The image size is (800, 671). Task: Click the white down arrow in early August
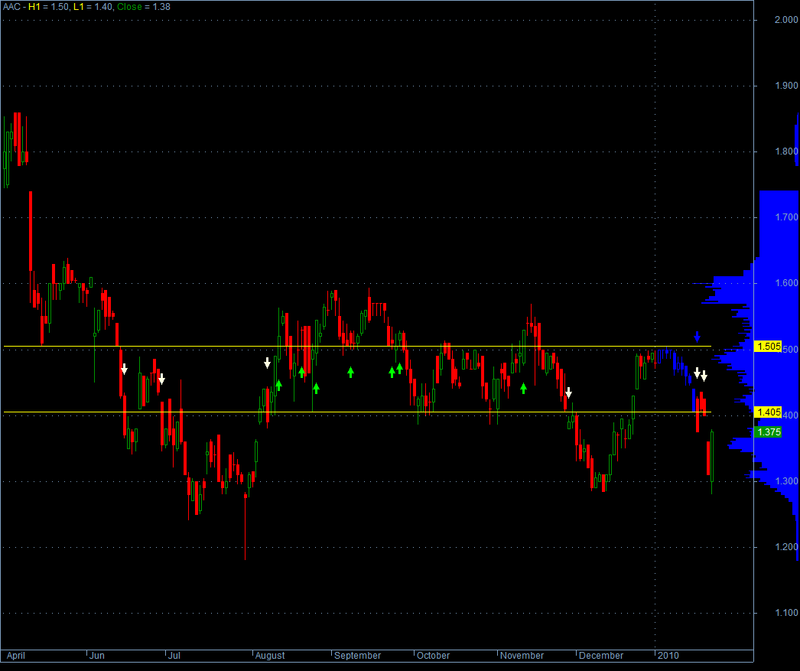tap(267, 363)
